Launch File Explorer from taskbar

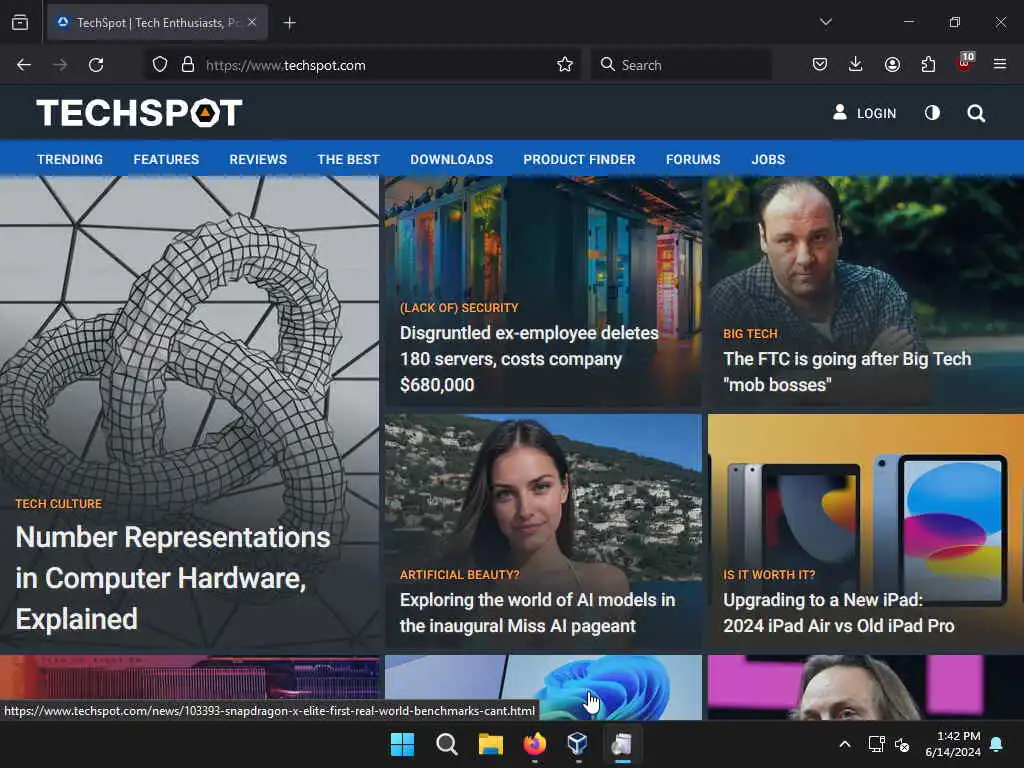click(x=490, y=744)
